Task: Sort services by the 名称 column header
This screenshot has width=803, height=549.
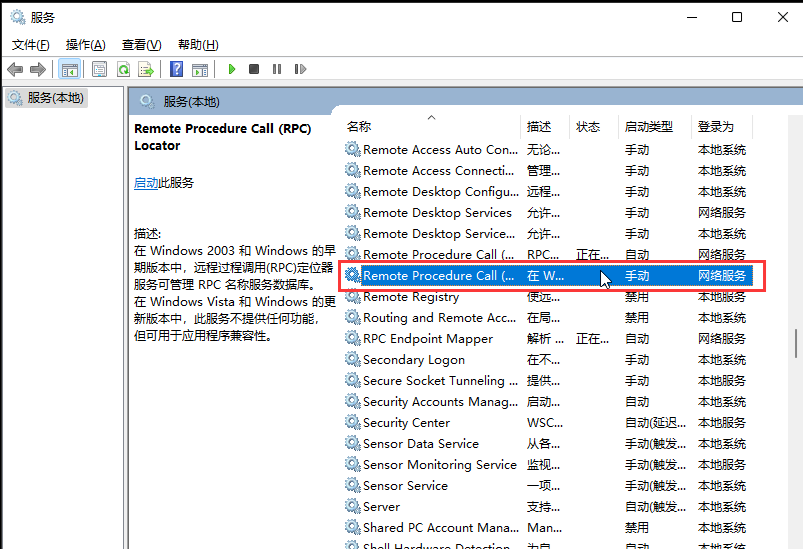Action: point(359,127)
